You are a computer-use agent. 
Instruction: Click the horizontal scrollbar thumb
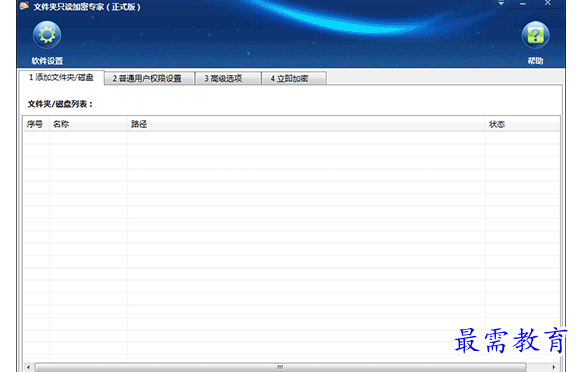click(280, 367)
